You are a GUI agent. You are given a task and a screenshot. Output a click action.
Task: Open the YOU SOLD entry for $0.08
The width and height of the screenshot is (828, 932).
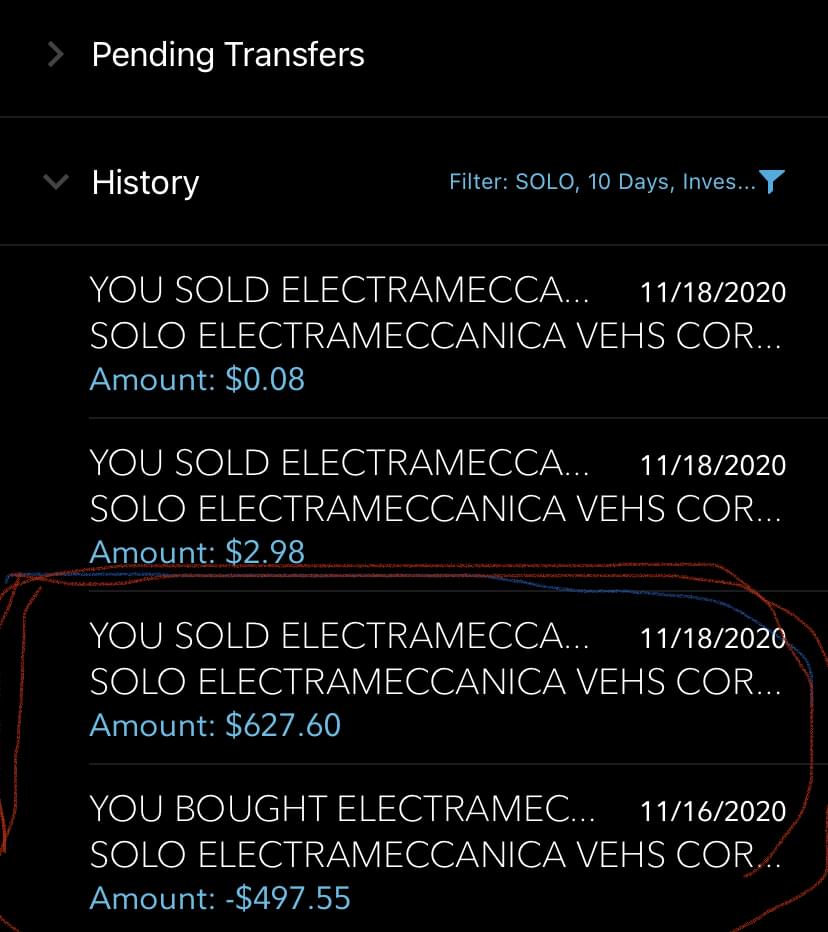[x=340, y=291]
